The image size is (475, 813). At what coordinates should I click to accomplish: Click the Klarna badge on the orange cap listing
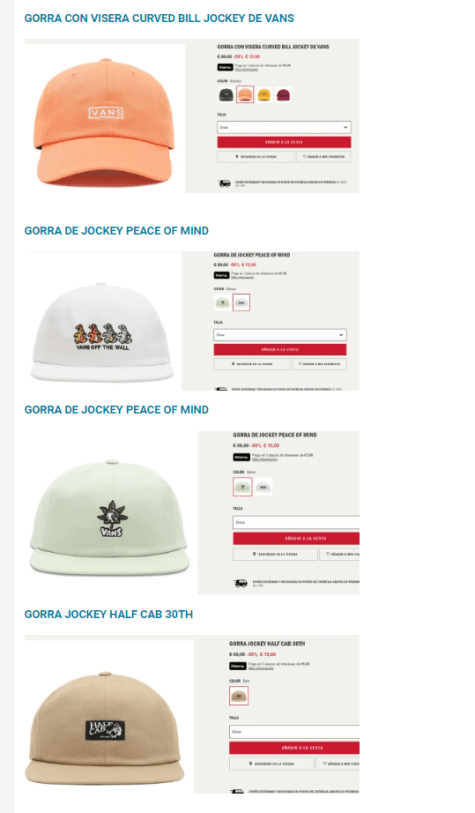click(x=225, y=67)
